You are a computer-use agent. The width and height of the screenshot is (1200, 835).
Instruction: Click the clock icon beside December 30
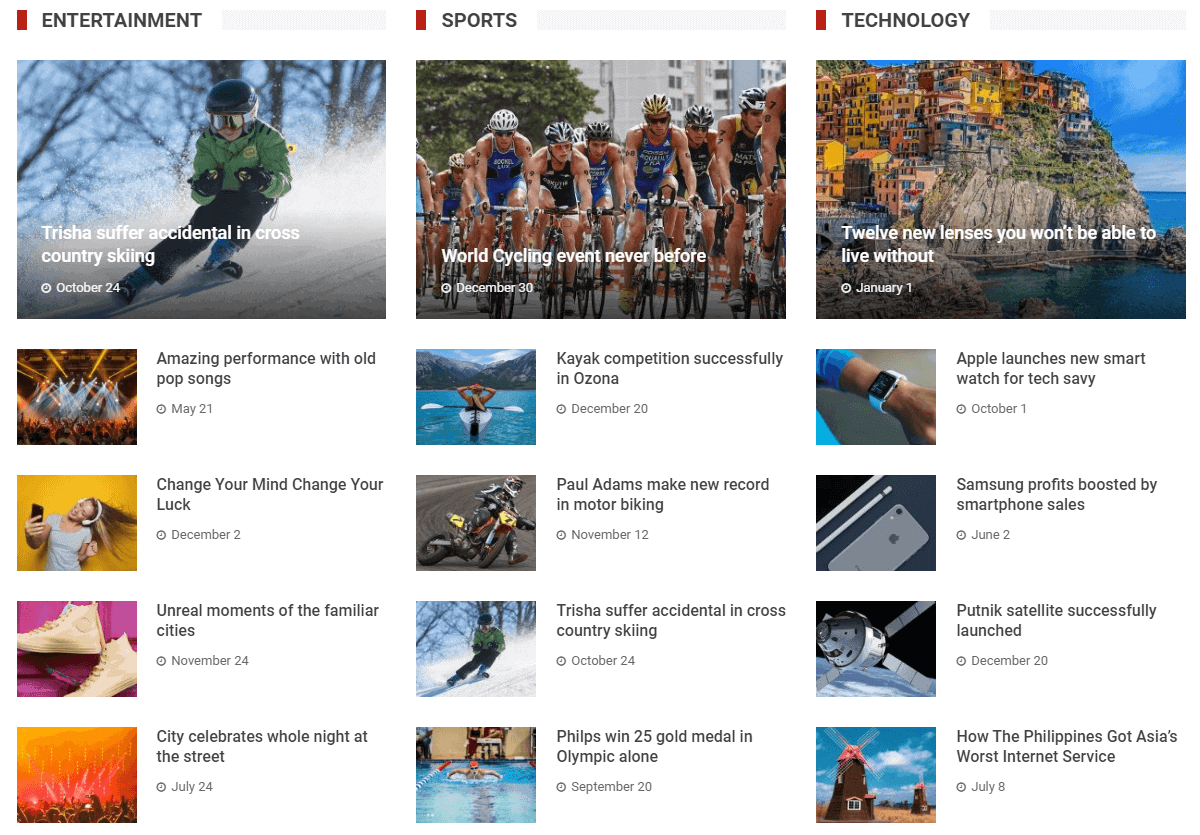point(446,288)
